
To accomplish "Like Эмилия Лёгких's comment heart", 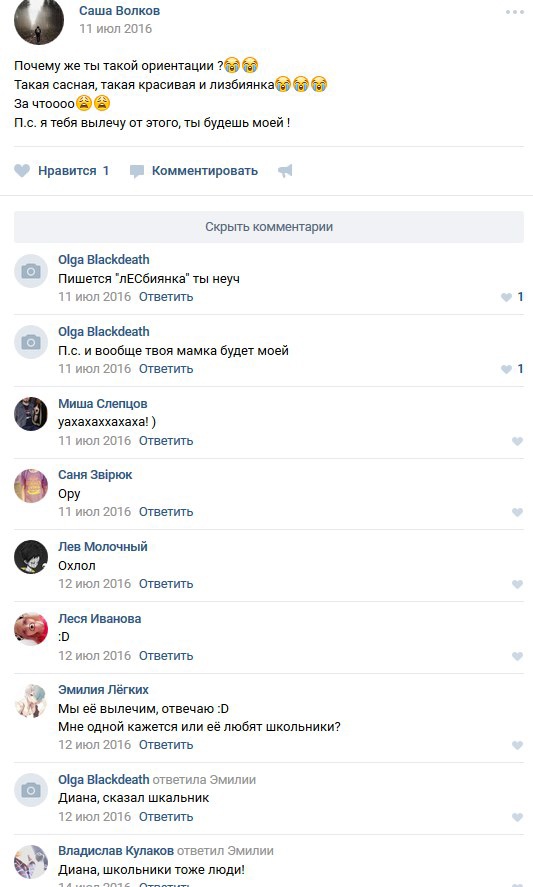I will pyautogui.click(x=517, y=746).
